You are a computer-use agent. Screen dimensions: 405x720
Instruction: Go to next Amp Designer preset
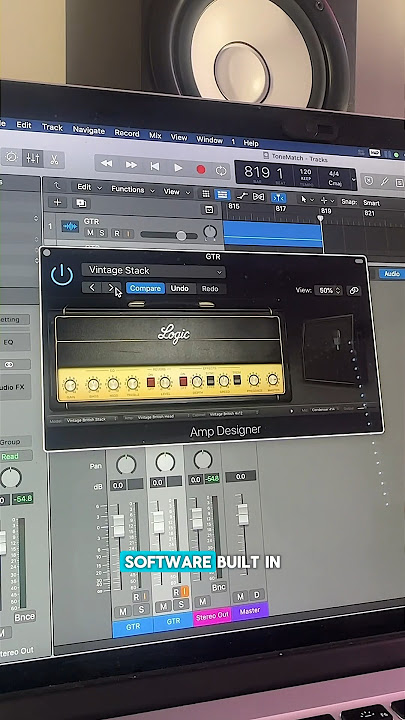point(111,288)
